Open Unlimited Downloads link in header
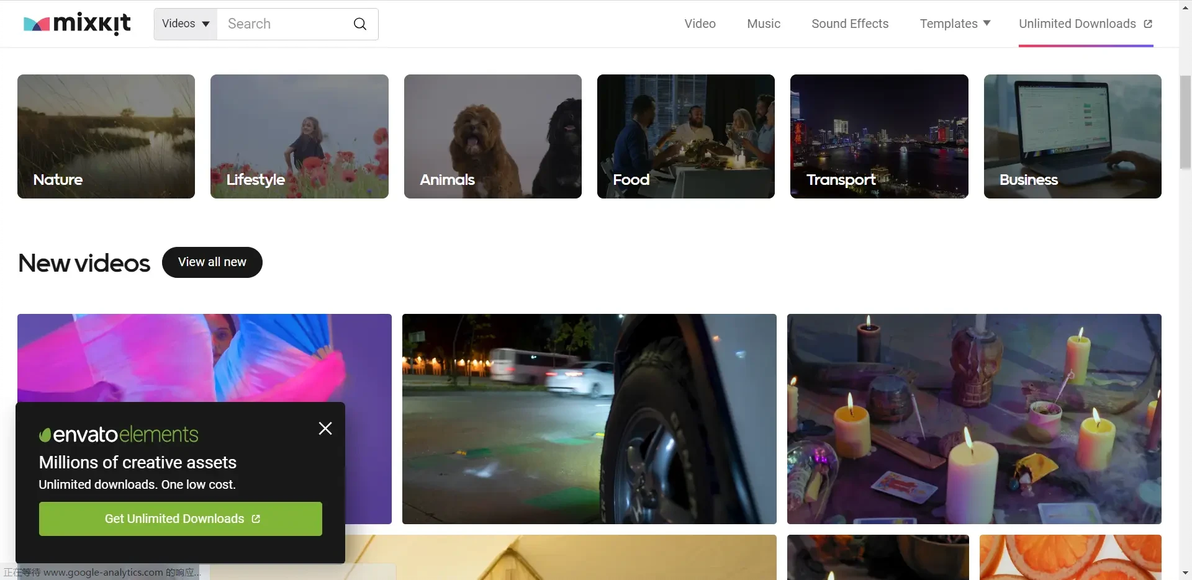The height and width of the screenshot is (580, 1192). [1086, 24]
